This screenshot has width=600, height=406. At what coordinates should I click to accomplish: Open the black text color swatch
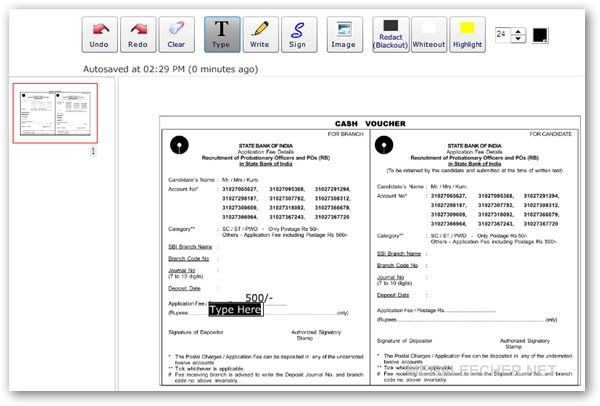(540, 35)
